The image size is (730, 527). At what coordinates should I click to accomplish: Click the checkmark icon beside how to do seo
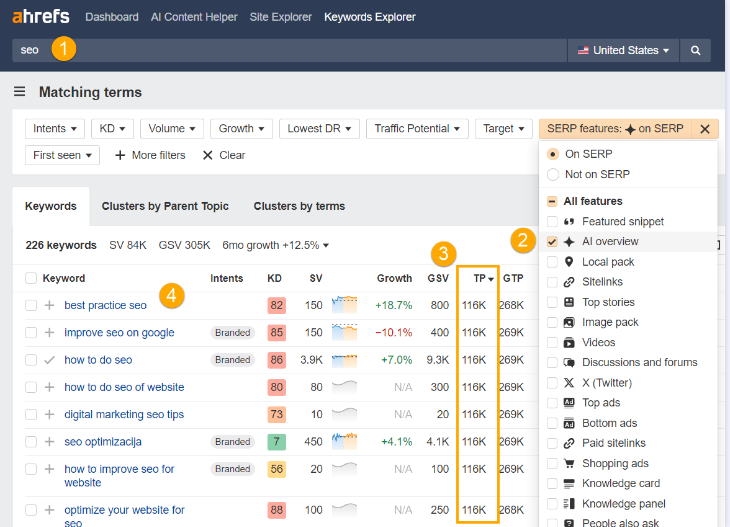tap(49, 360)
